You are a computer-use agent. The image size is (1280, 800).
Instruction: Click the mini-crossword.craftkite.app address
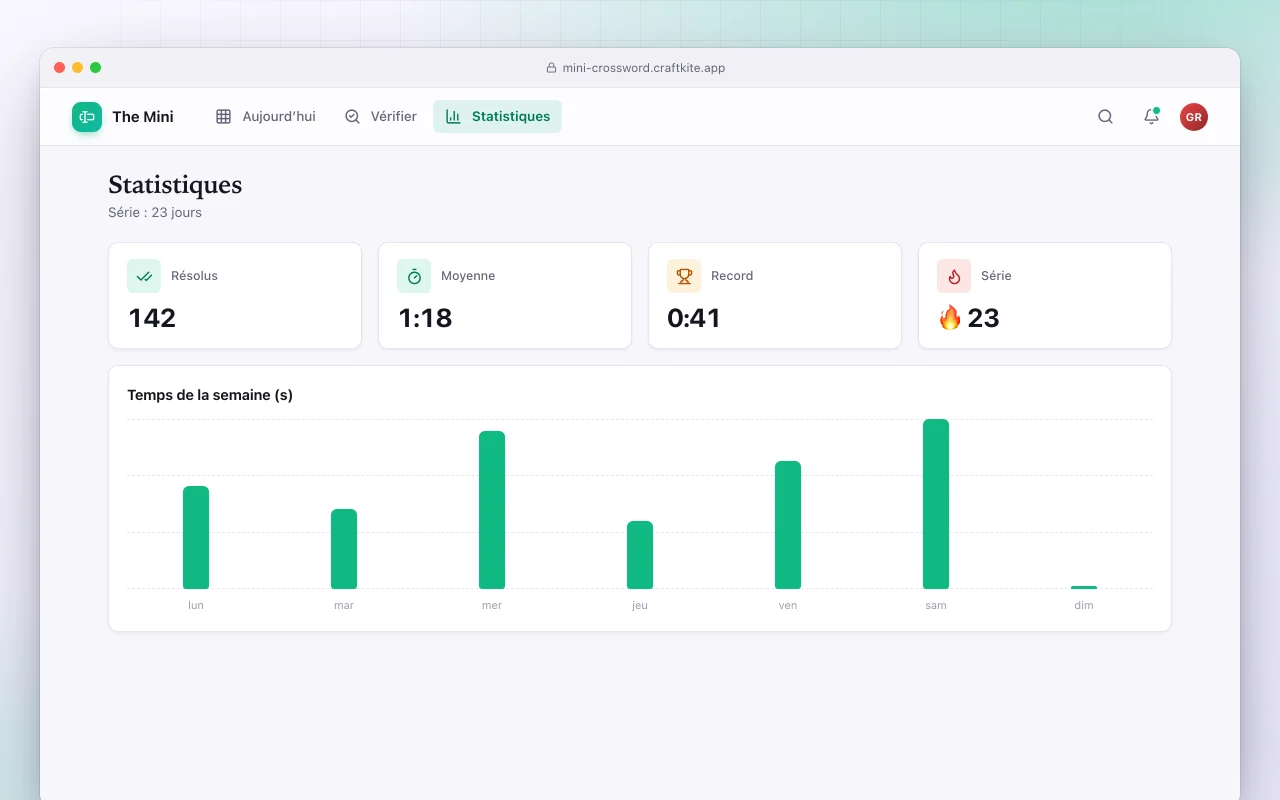point(644,68)
